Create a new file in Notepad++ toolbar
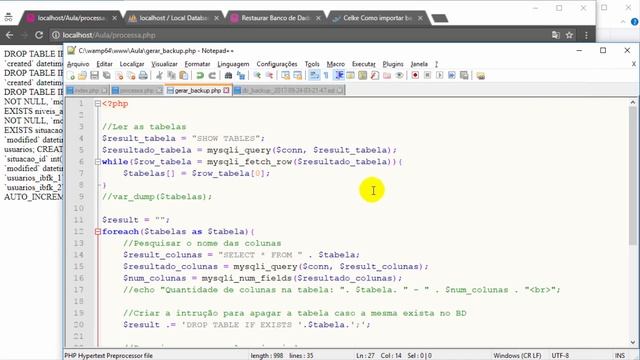The height and width of the screenshot is (360, 640). (x=71, y=76)
